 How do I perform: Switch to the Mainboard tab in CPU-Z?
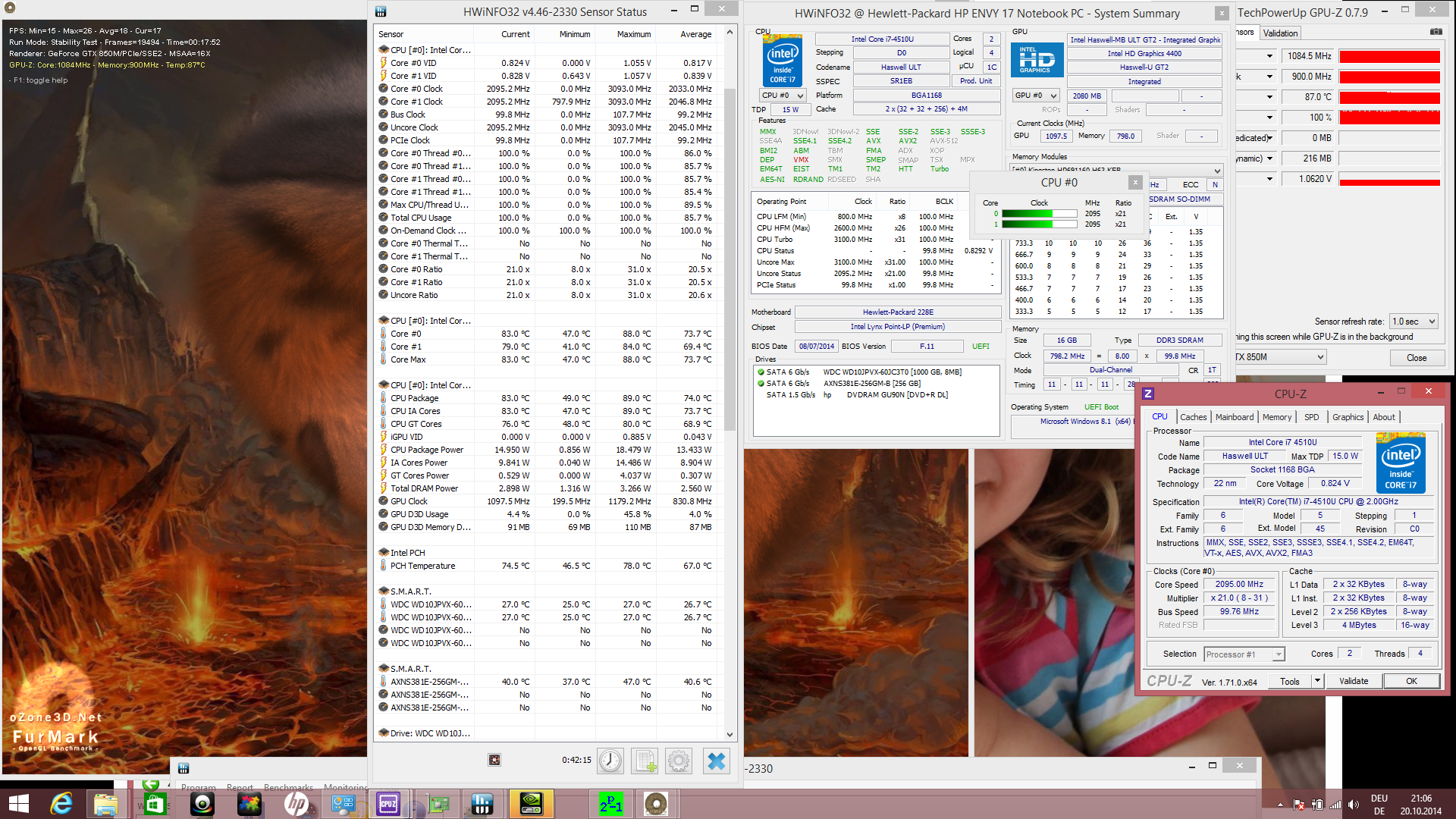click(1234, 417)
